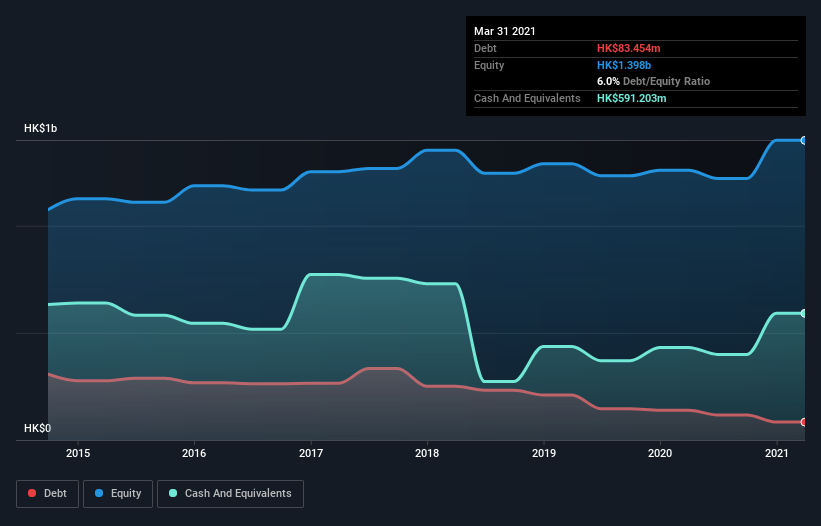Click Cash And Equivalents label in tooltip
821x526 pixels.
click(527, 98)
